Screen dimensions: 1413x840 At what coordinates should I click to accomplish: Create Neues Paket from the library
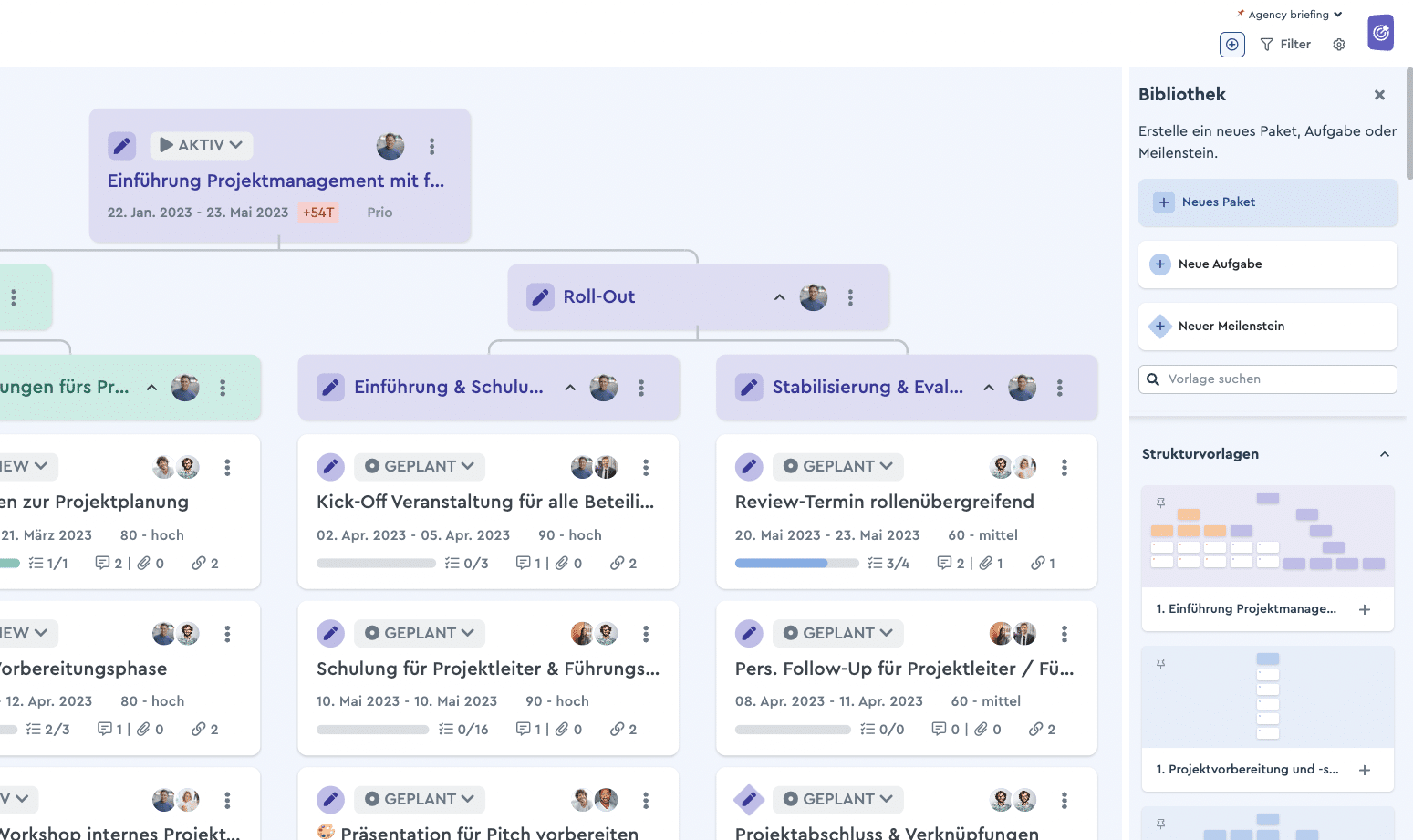[1268, 202]
